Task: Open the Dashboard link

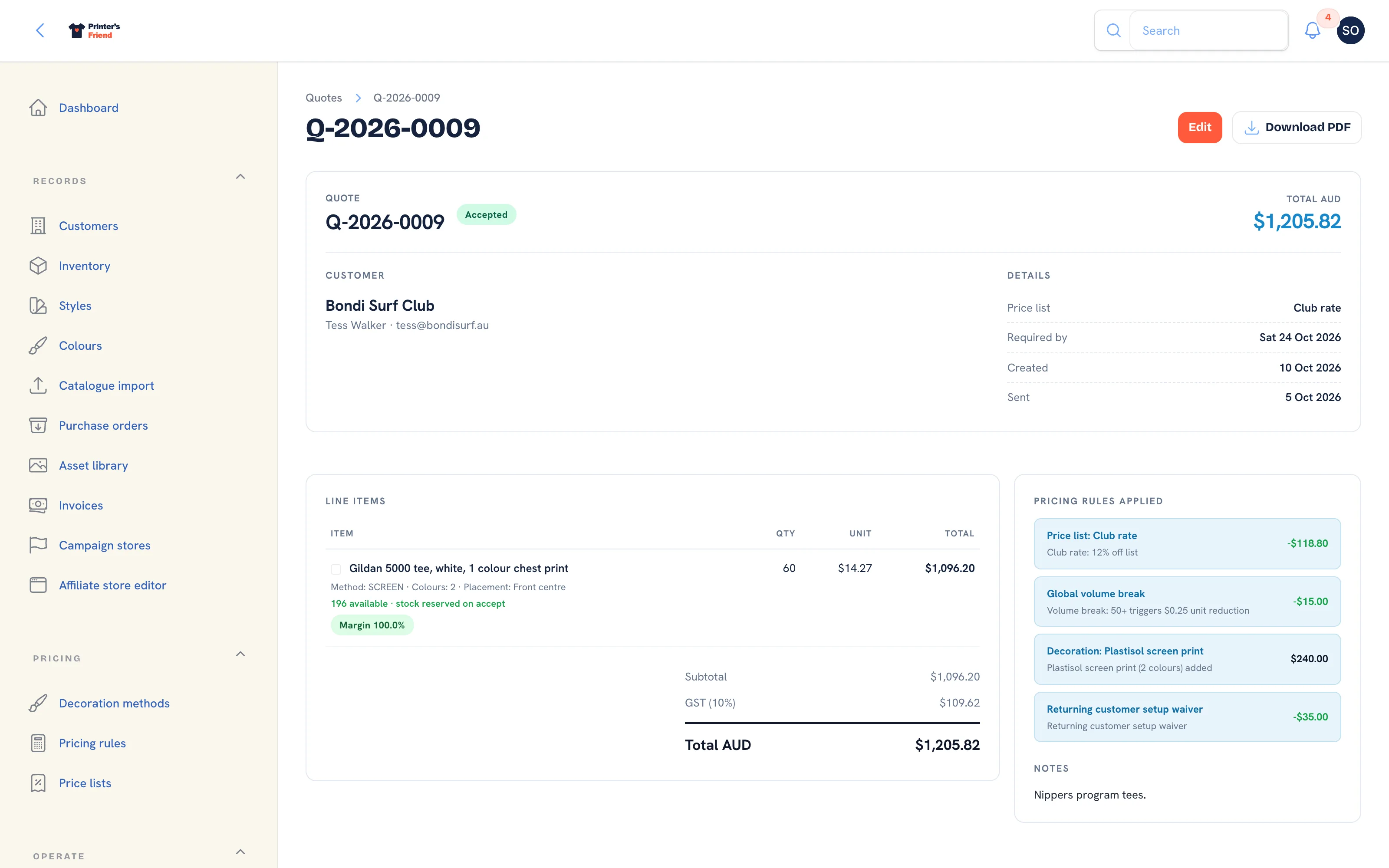Action: click(89, 108)
